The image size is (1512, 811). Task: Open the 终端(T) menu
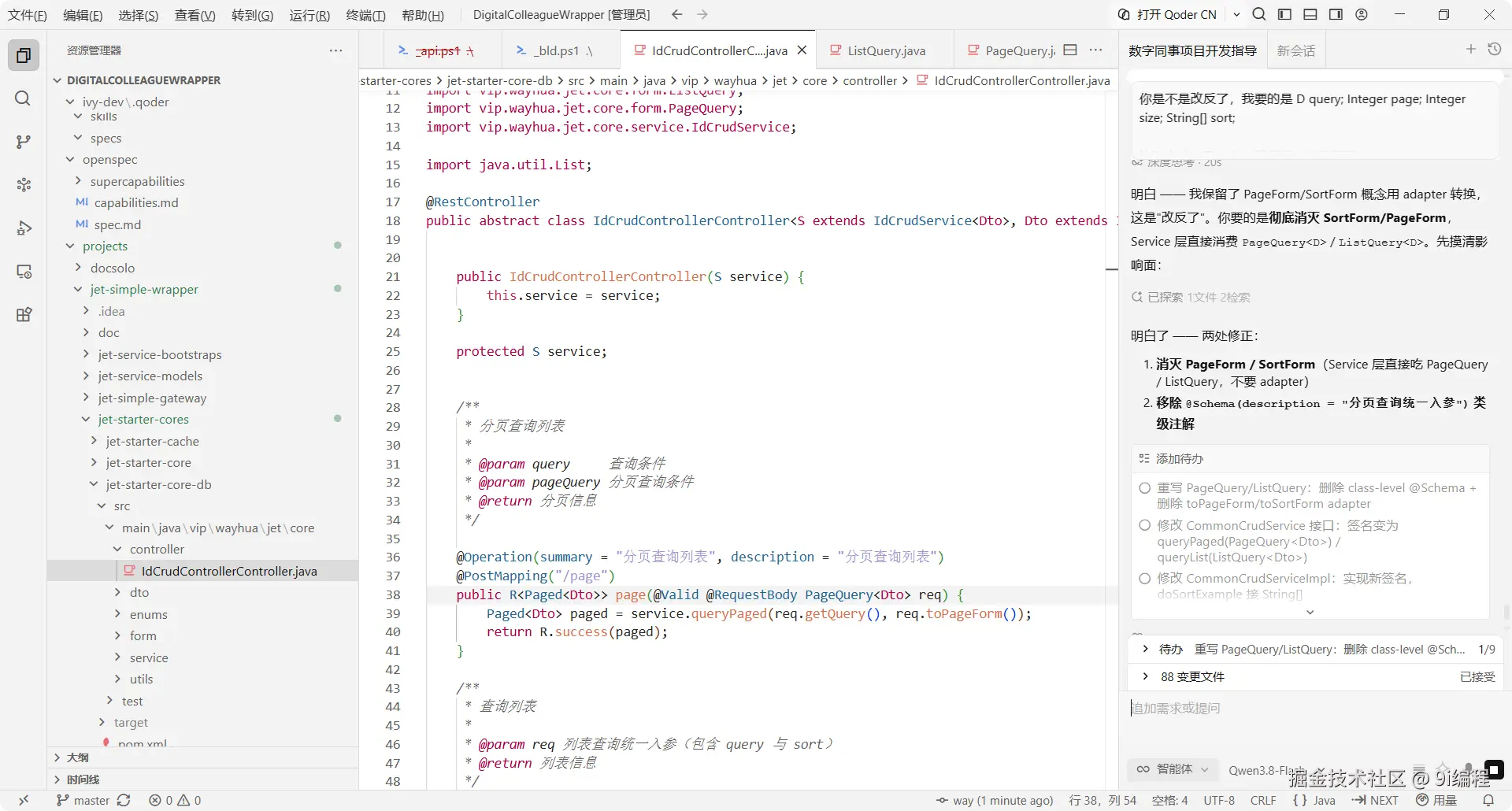coord(366,15)
